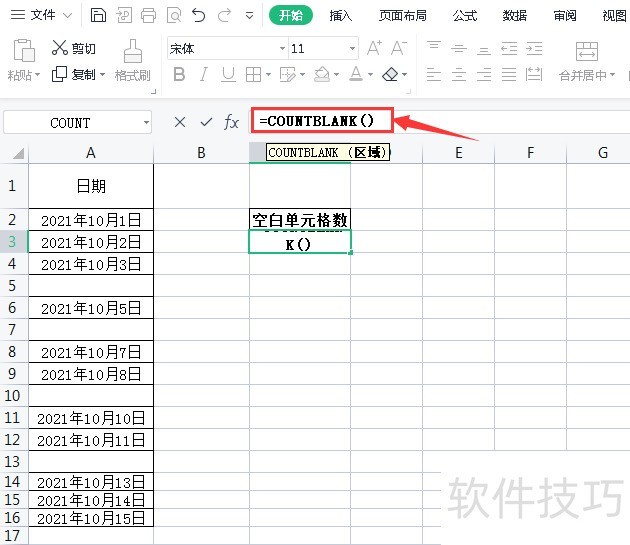Activate the Format Painter brush

(133, 51)
